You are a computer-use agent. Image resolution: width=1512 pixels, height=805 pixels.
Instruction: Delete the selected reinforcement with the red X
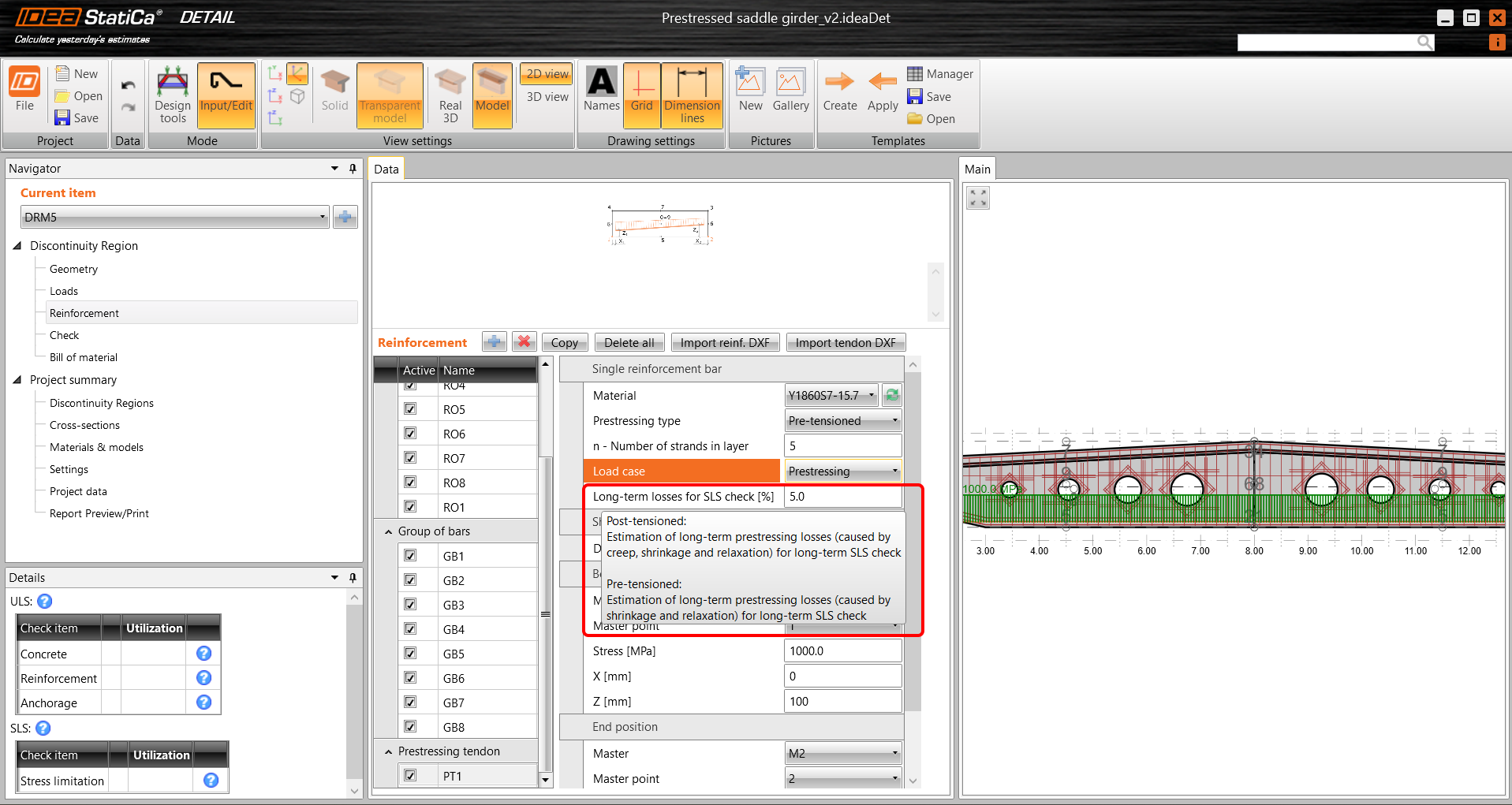(x=524, y=342)
